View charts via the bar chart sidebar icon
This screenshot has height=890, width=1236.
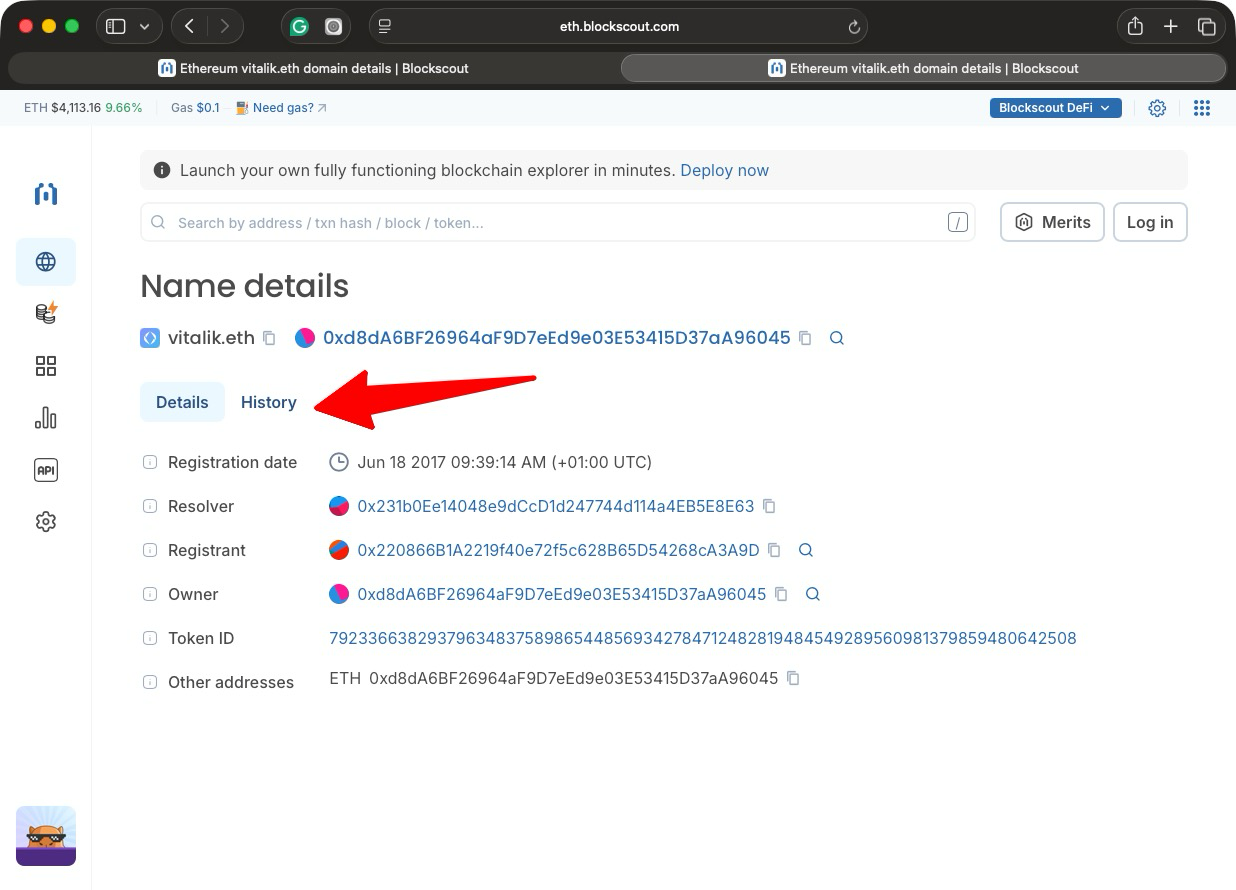(x=46, y=418)
